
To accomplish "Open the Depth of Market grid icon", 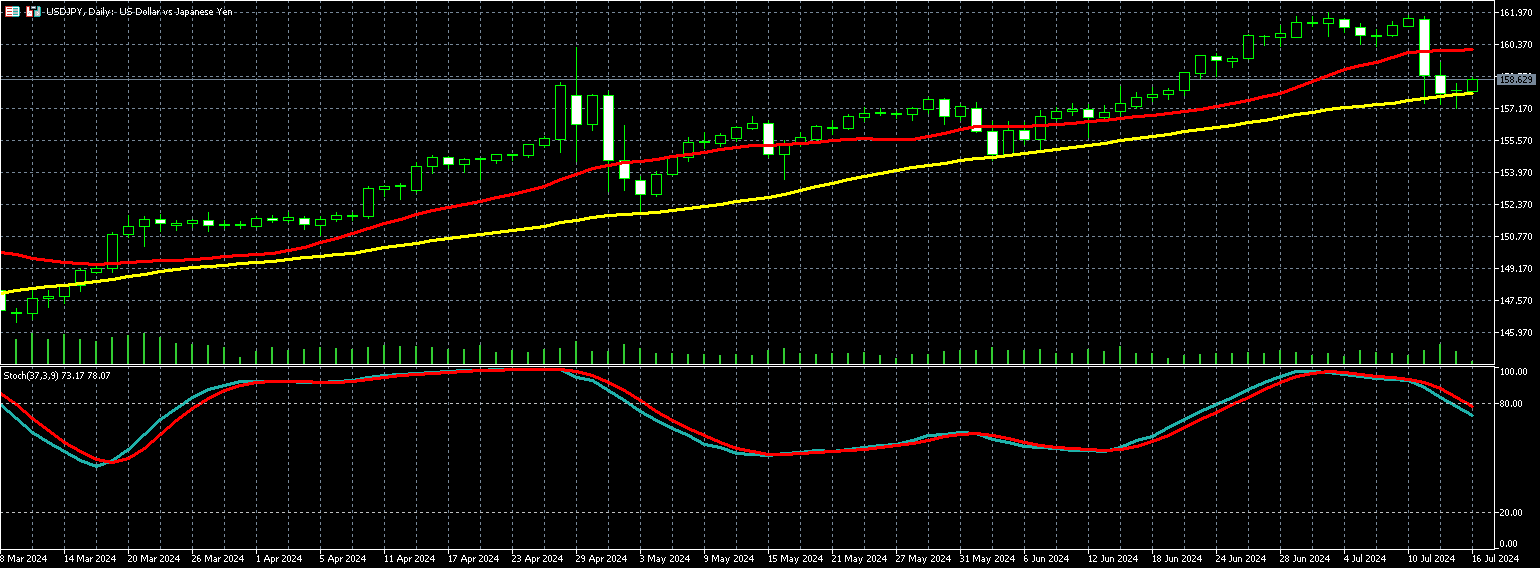I will pyautogui.click(x=13, y=12).
